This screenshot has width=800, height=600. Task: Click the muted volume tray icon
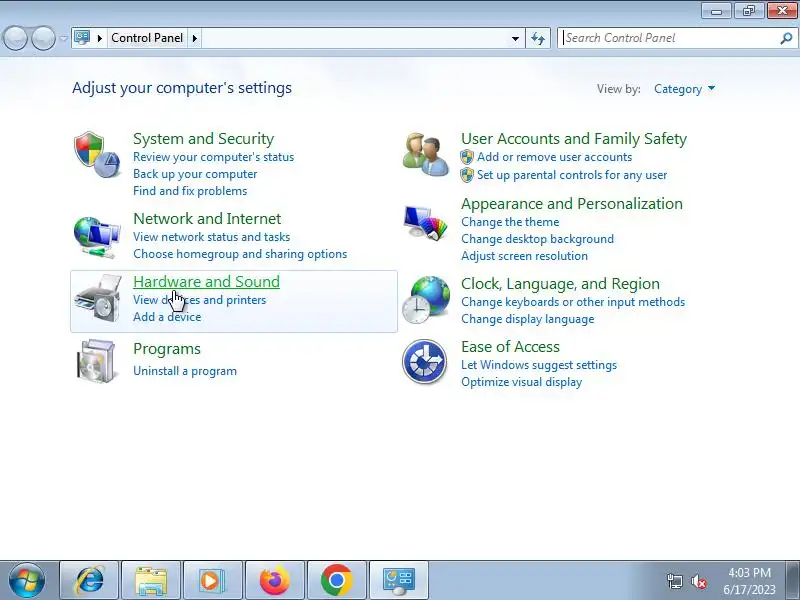coord(699,581)
